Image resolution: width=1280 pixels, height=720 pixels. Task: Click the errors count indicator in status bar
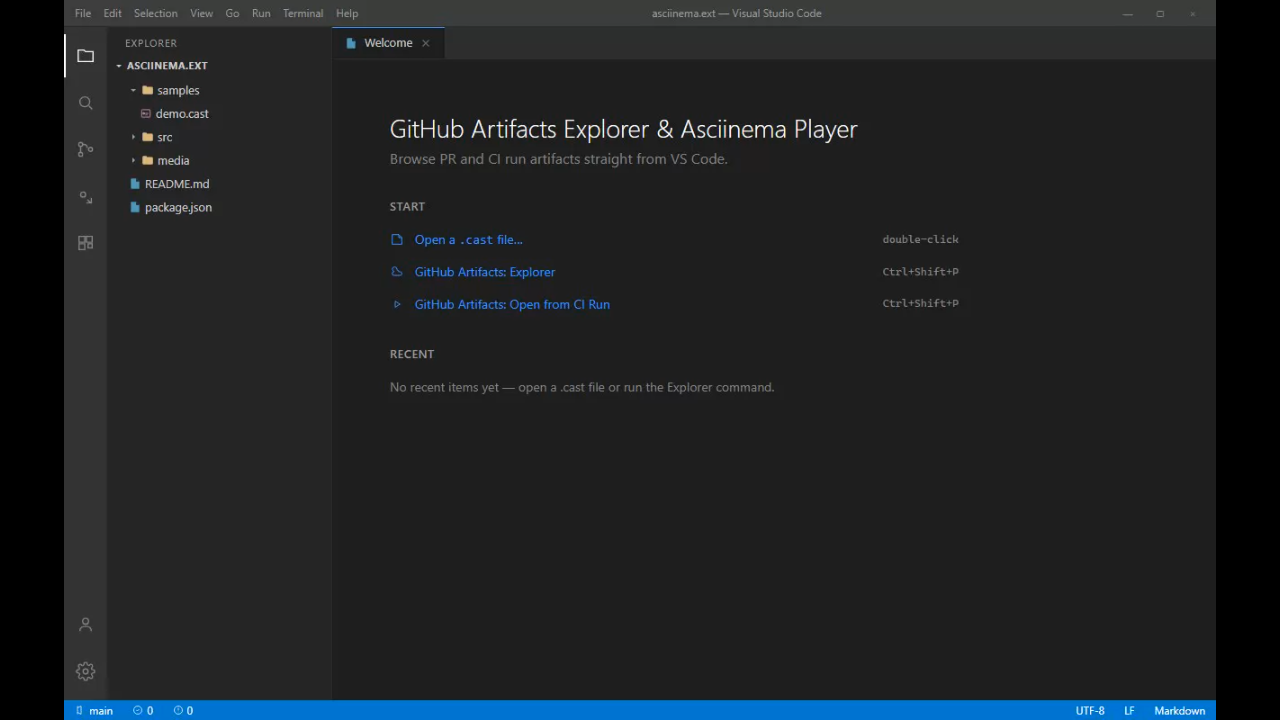point(143,711)
